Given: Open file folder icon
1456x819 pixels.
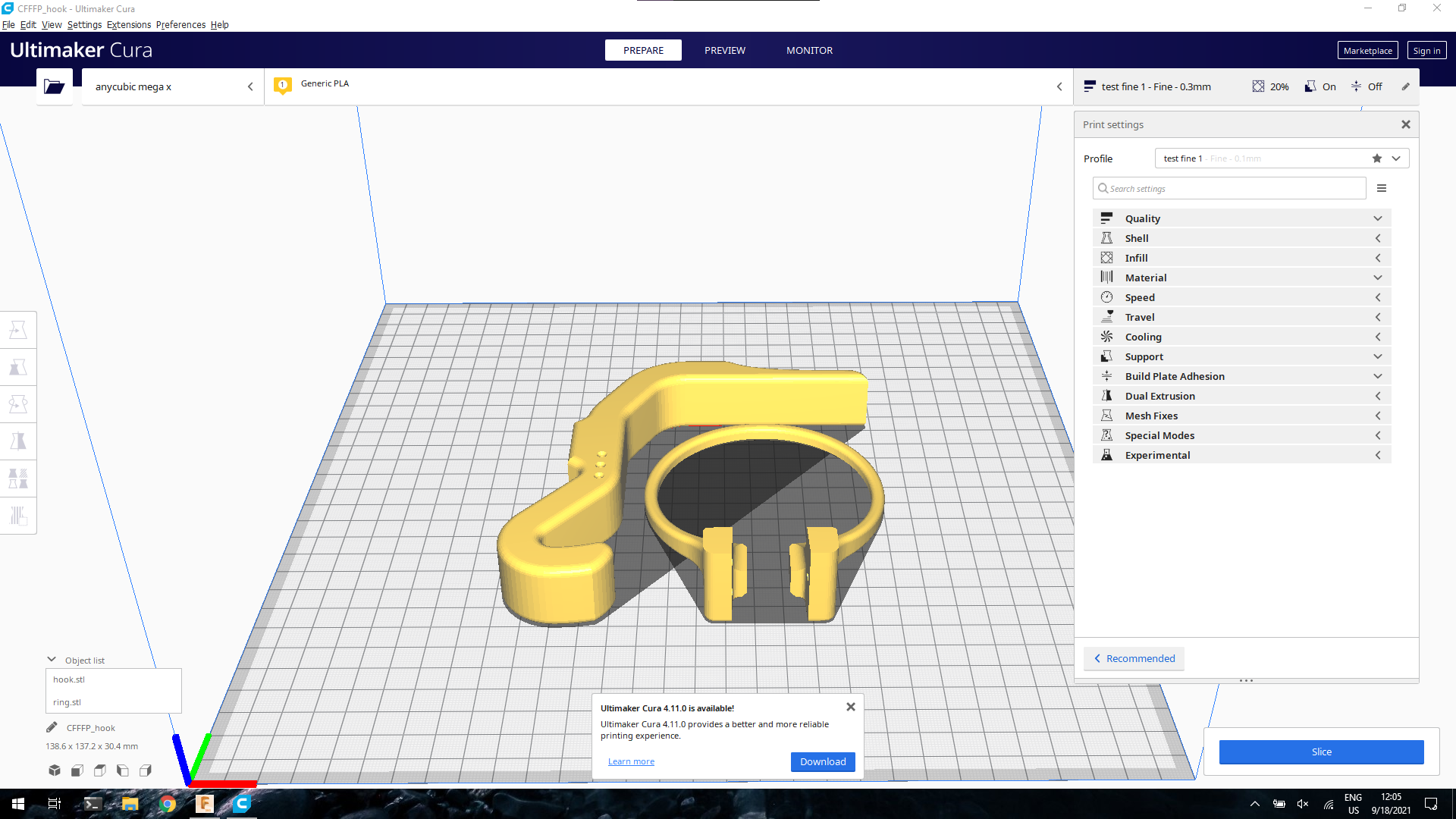Looking at the screenshot, I should point(54,86).
